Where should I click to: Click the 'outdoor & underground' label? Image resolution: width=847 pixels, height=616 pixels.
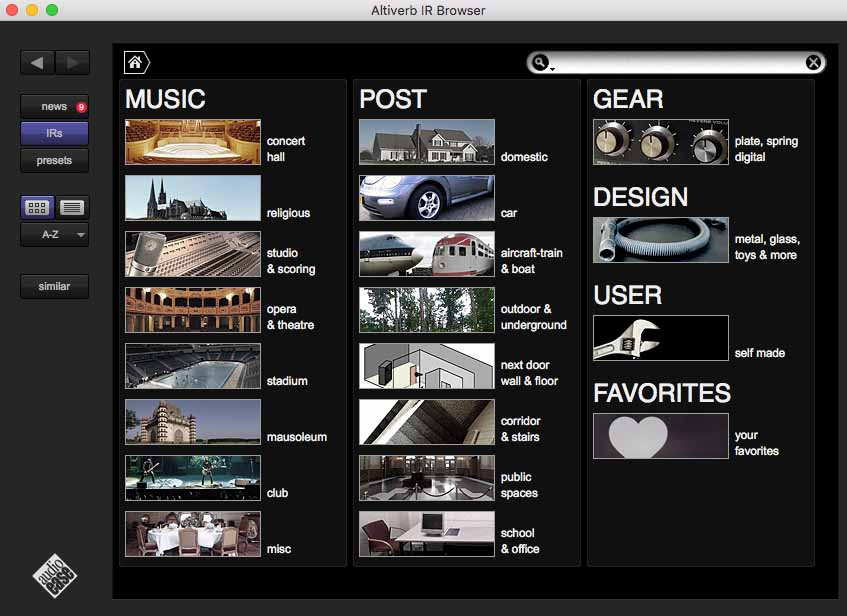click(534, 317)
